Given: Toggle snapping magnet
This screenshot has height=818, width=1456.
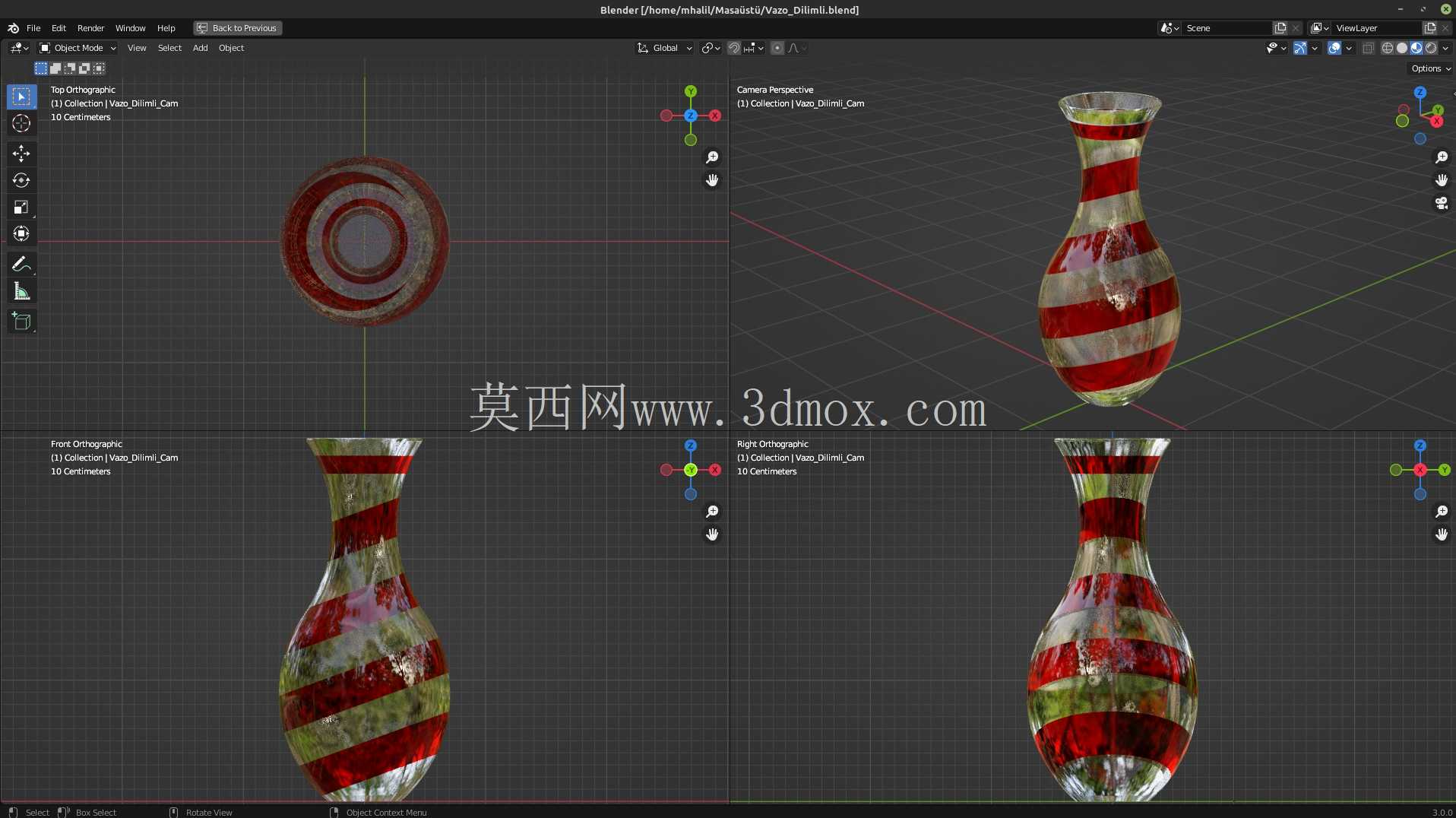Looking at the screenshot, I should click(734, 48).
